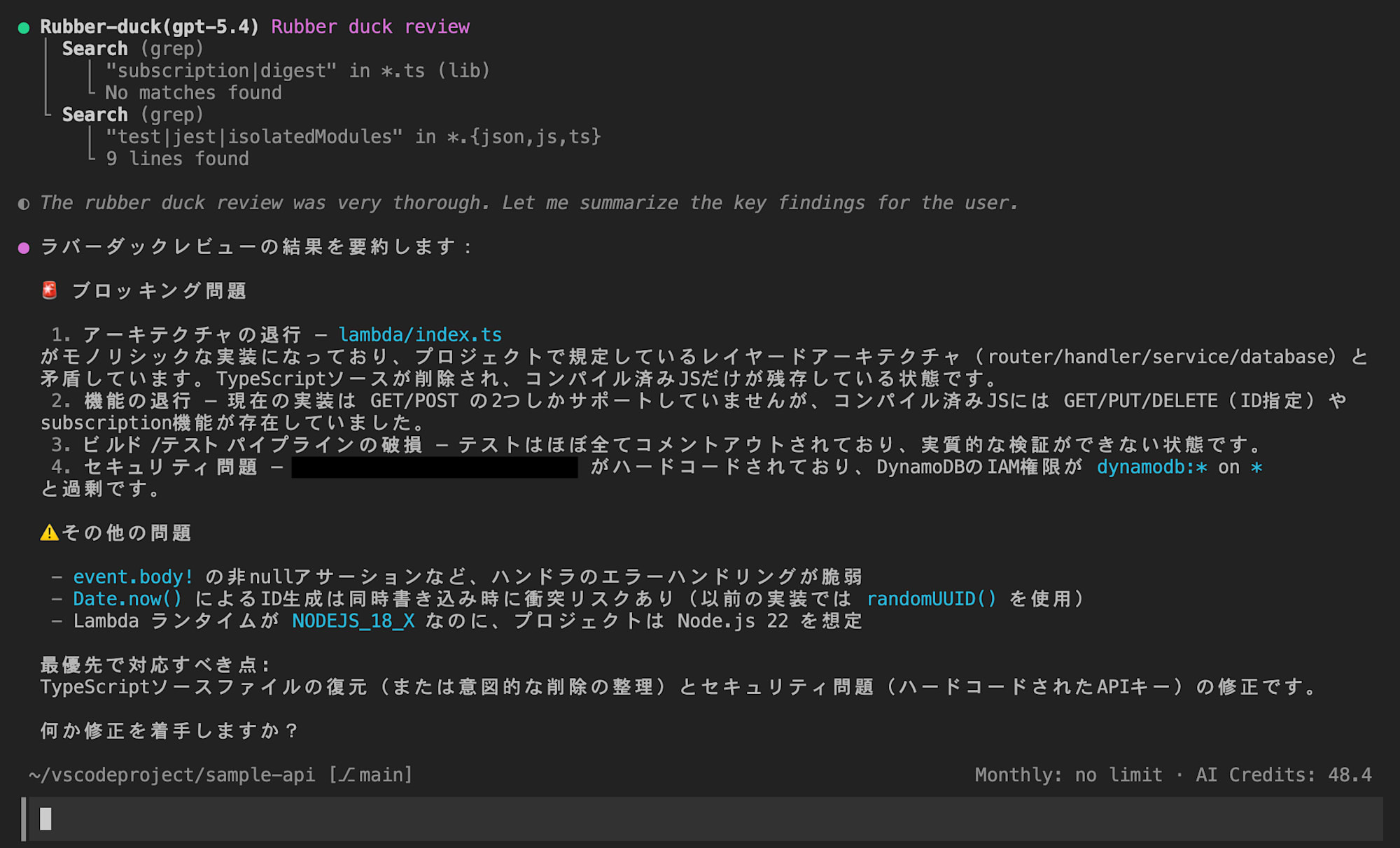Click the green status dot beside Rubber-duck(gpt-5.4)

24,28
